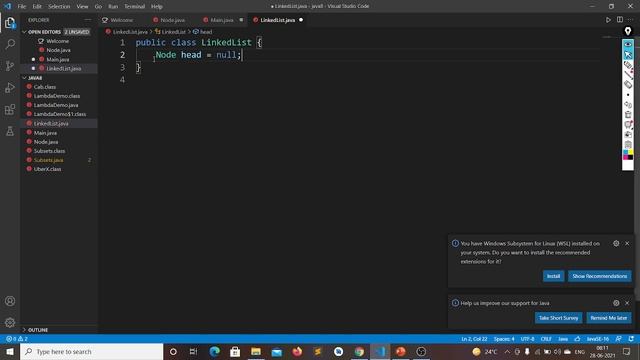This screenshot has height=360, width=640.
Task: Open the Search view in activity bar
Action: pyautogui.click(x=10, y=44)
